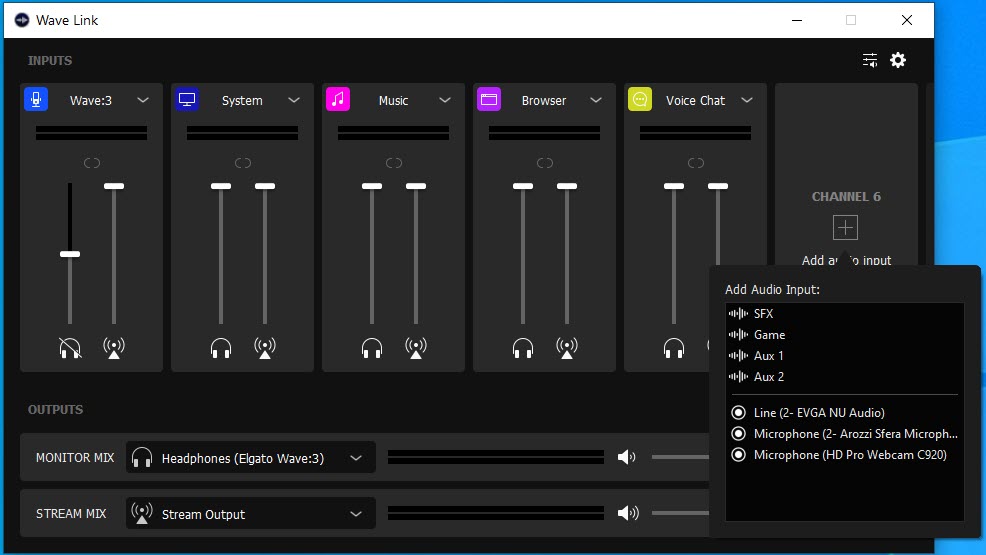Click broadcast icon in Stream Mix output
The image size is (986, 555).
tap(142, 513)
